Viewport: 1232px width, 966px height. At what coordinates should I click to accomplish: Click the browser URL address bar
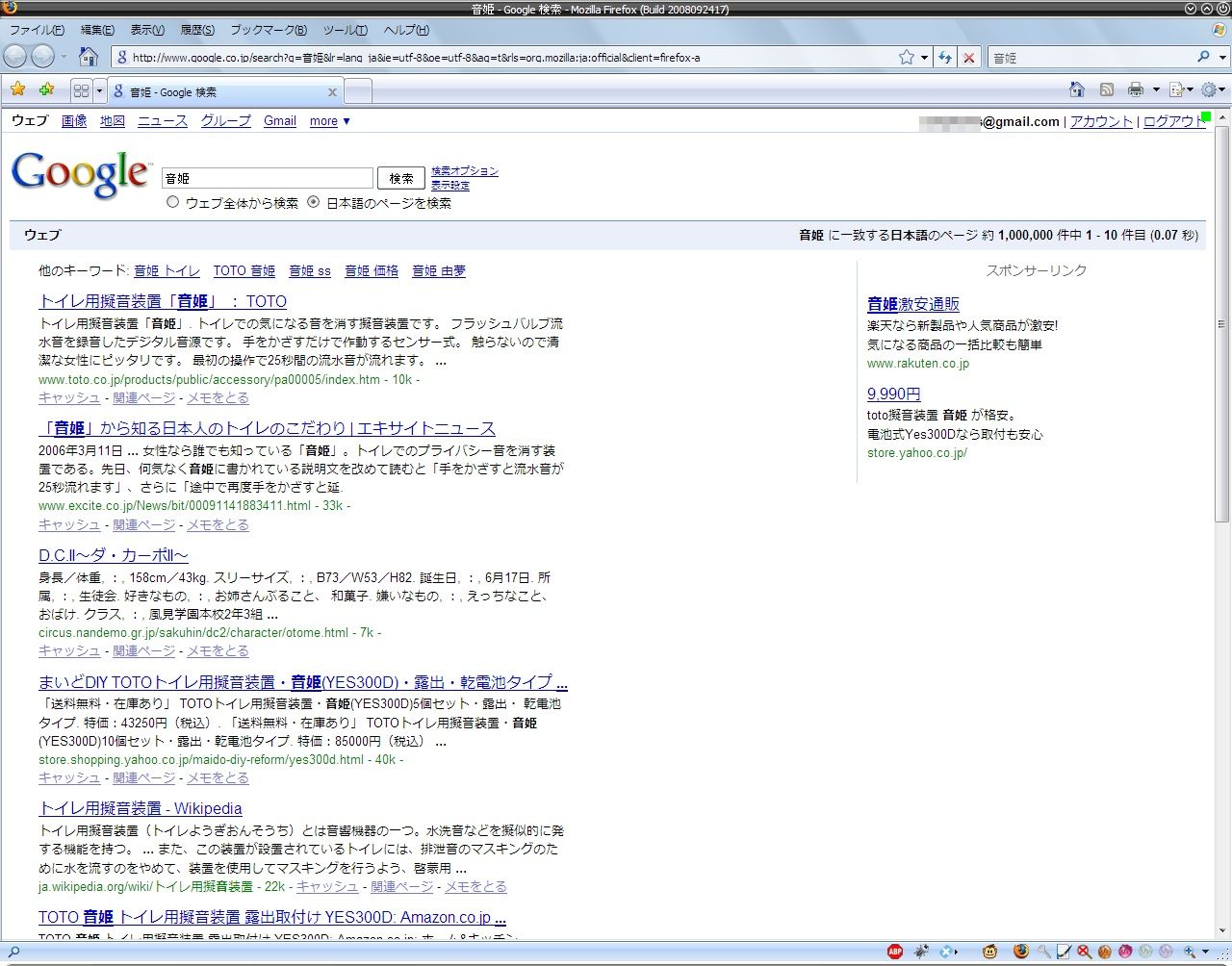(x=505, y=58)
